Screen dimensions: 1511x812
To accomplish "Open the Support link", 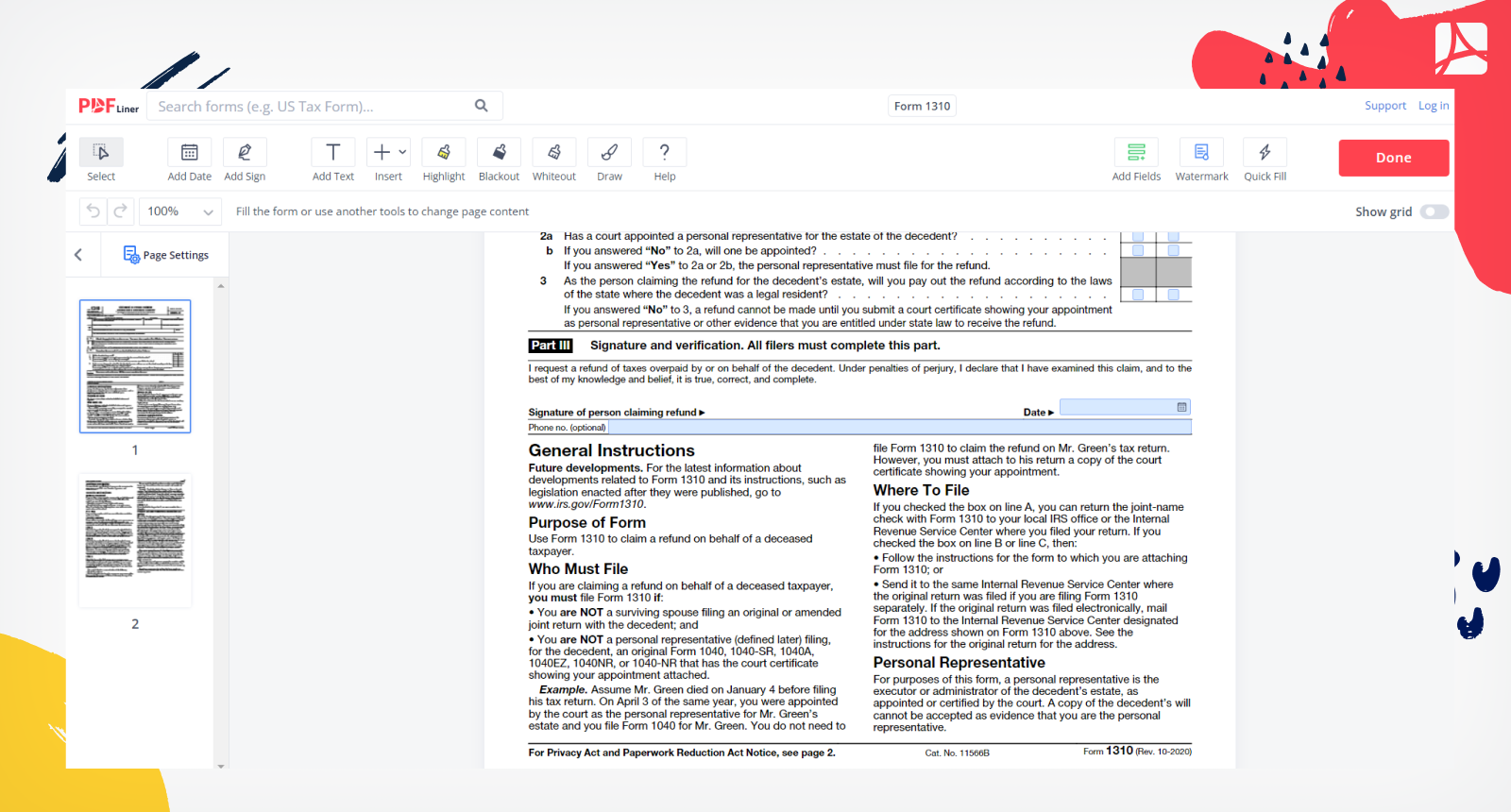I will click(1385, 106).
